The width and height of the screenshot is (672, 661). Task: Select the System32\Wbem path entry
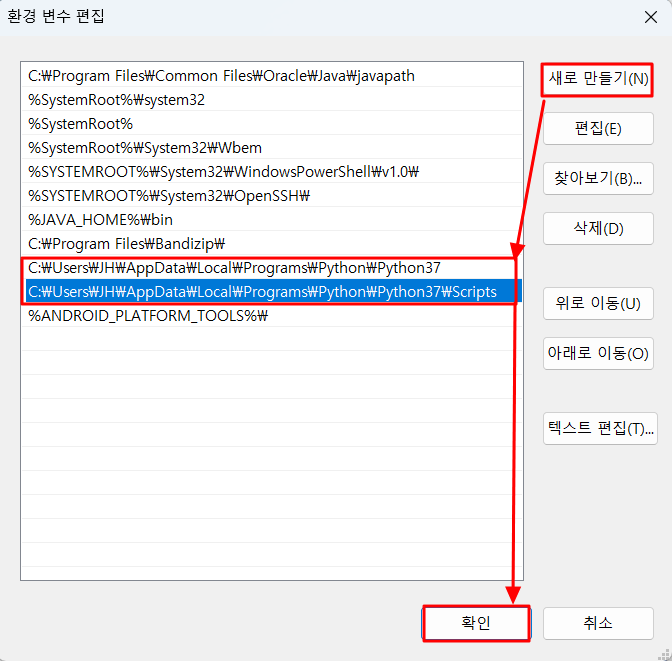(272, 148)
